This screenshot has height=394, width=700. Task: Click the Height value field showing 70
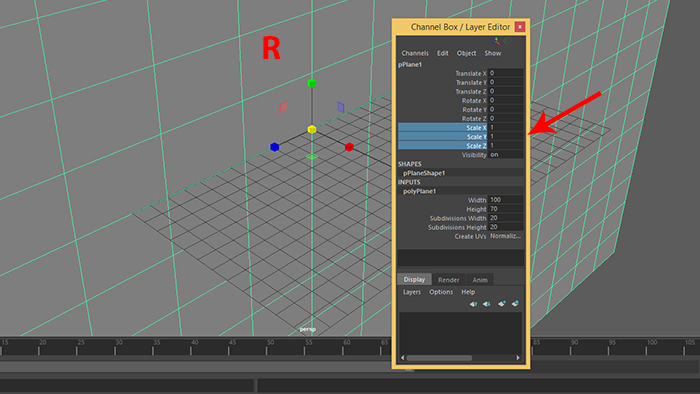click(x=505, y=209)
